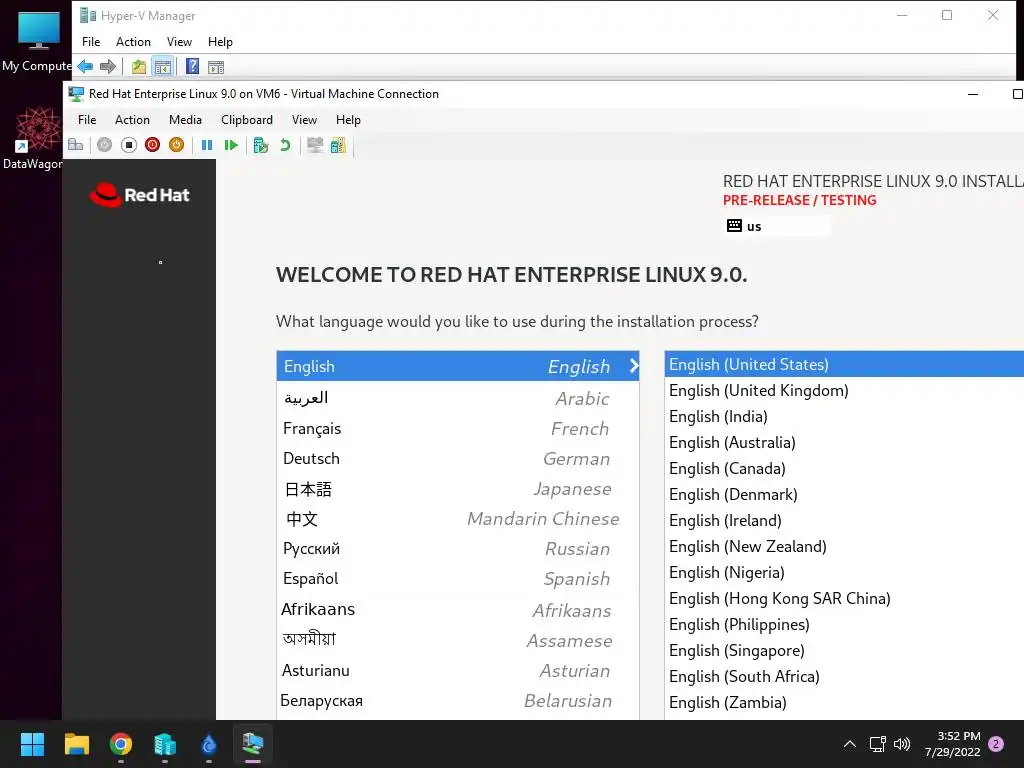Open Clipboard menu in VM Connection window
Viewport: 1024px width, 768px height.
(x=247, y=120)
